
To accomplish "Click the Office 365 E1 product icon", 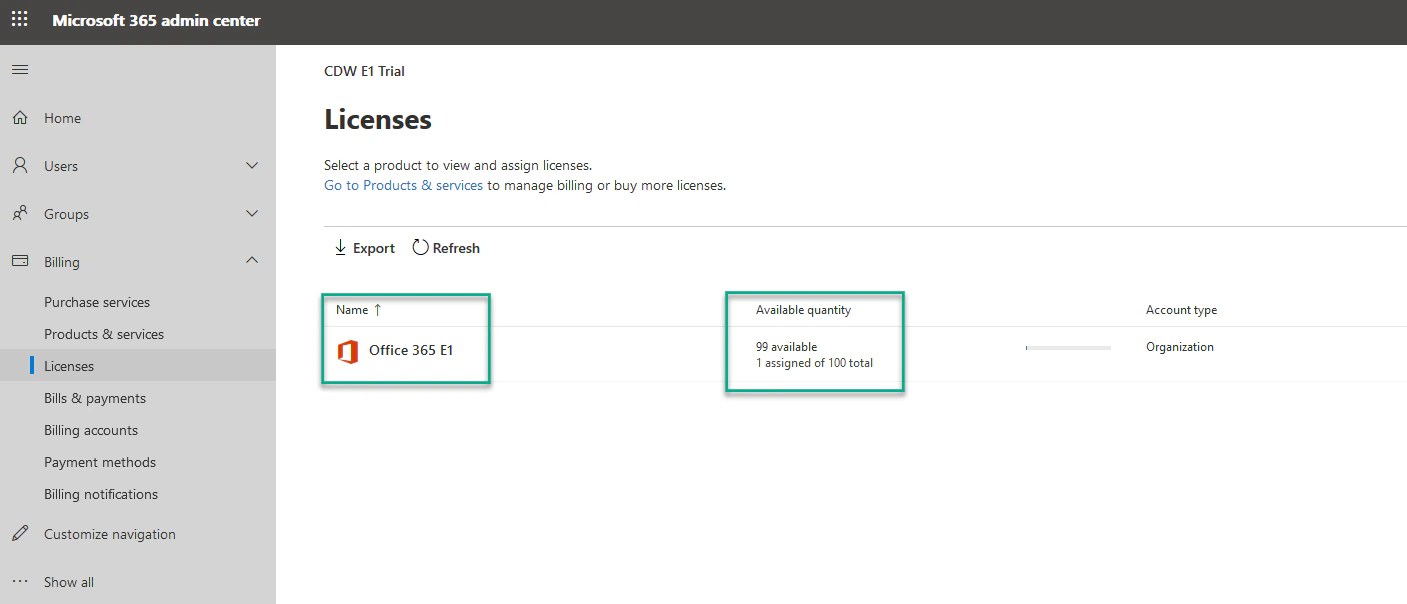I will pyautogui.click(x=349, y=350).
